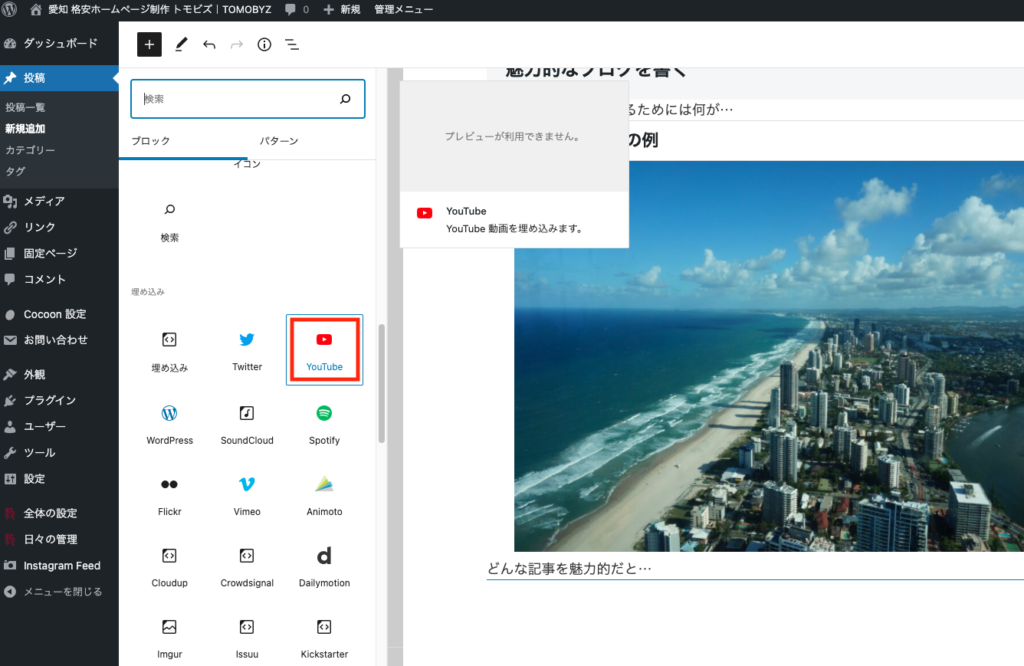Open the メディア menu in the sidebar
The width and height of the screenshot is (1024, 666).
point(44,201)
